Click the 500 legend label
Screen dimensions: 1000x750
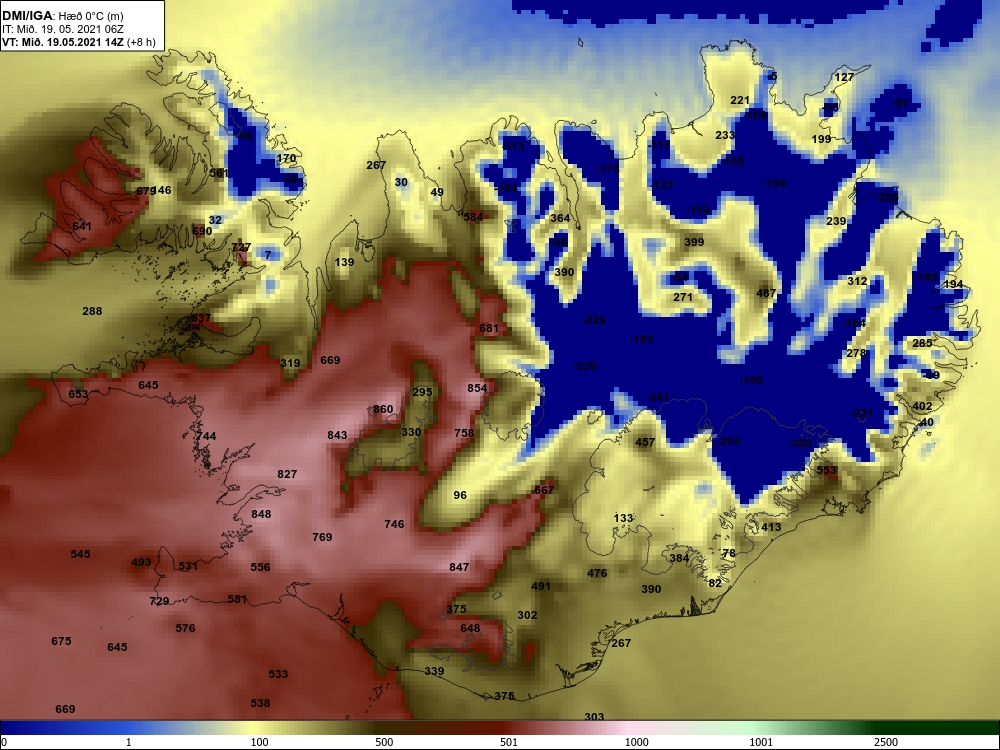click(385, 742)
